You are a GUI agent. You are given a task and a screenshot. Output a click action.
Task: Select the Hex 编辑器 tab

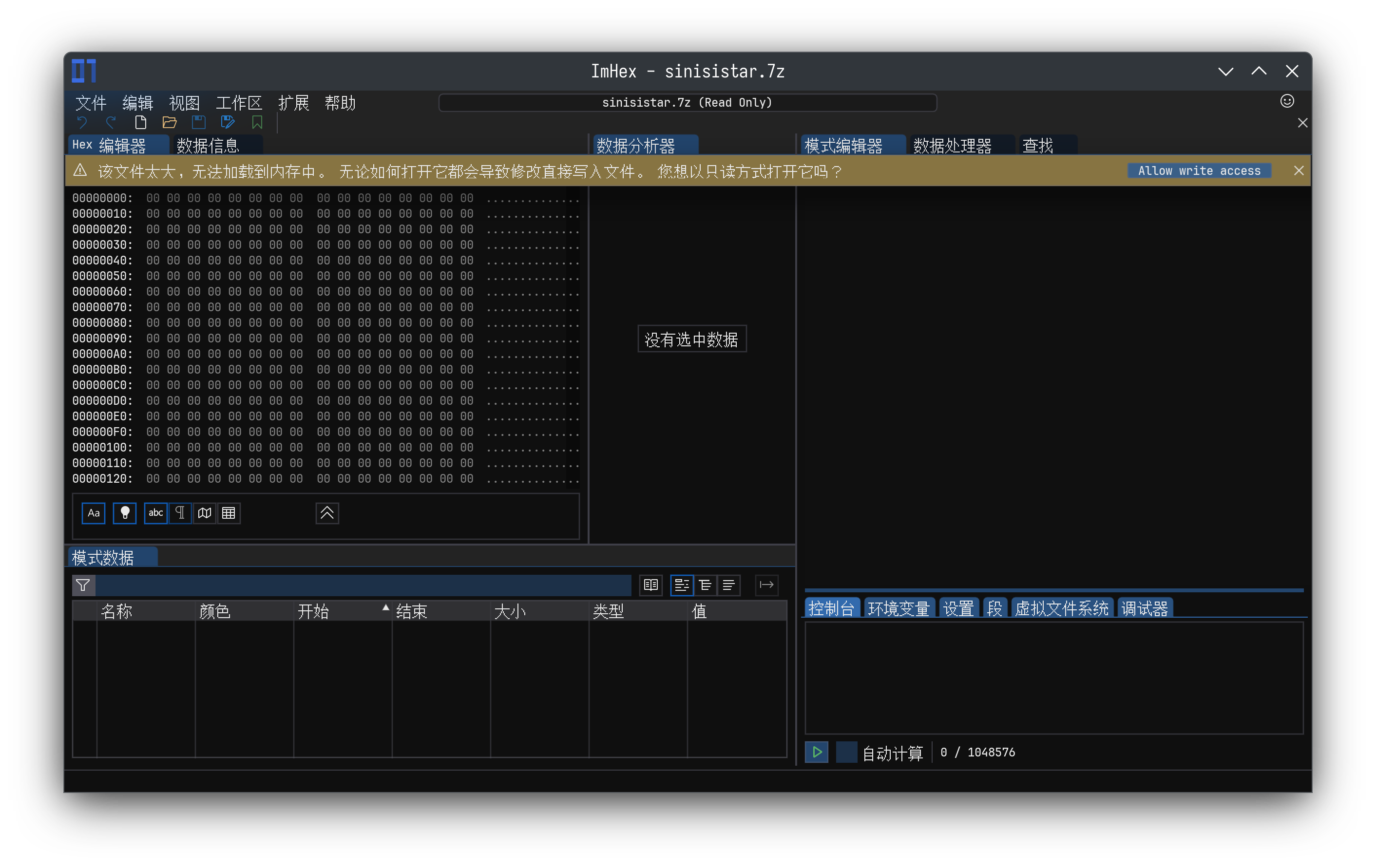119,145
